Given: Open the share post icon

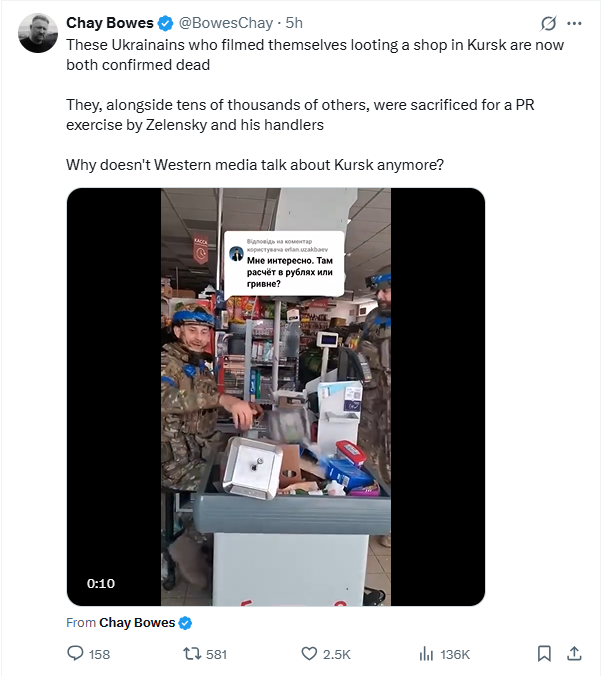Looking at the screenshot, I should point(575,653).
